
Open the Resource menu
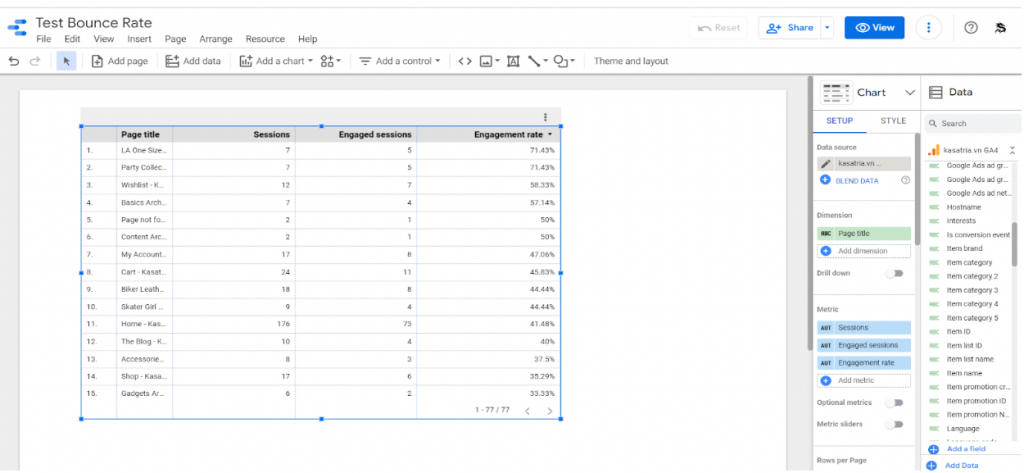click(x=265, y=39)
